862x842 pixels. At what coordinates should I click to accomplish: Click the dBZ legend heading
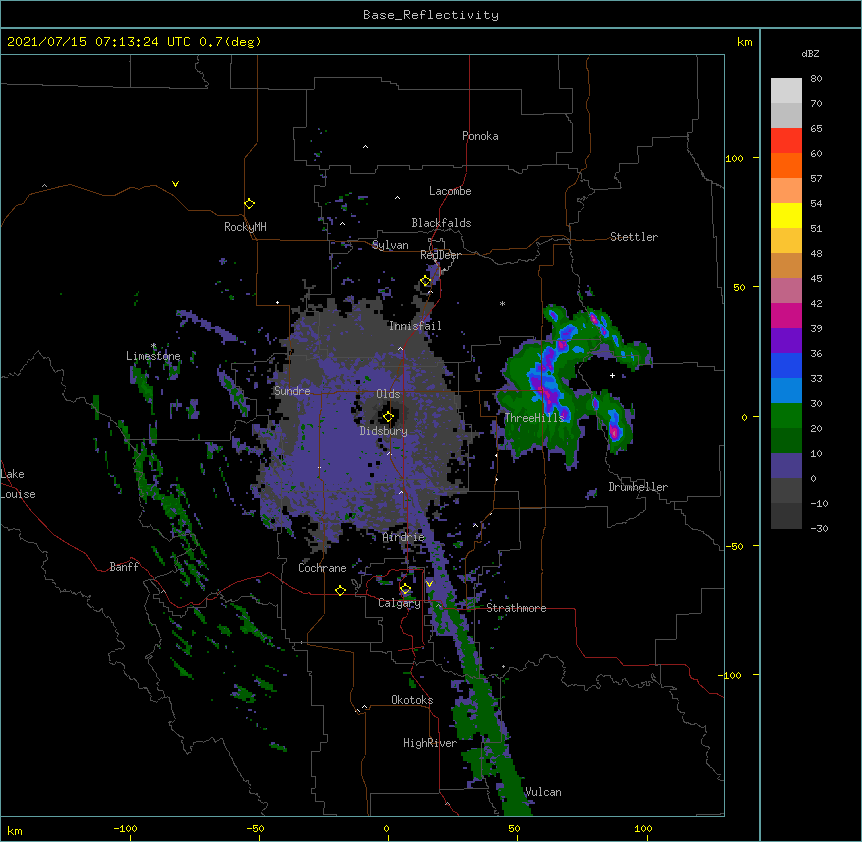(x=810, y=53)
